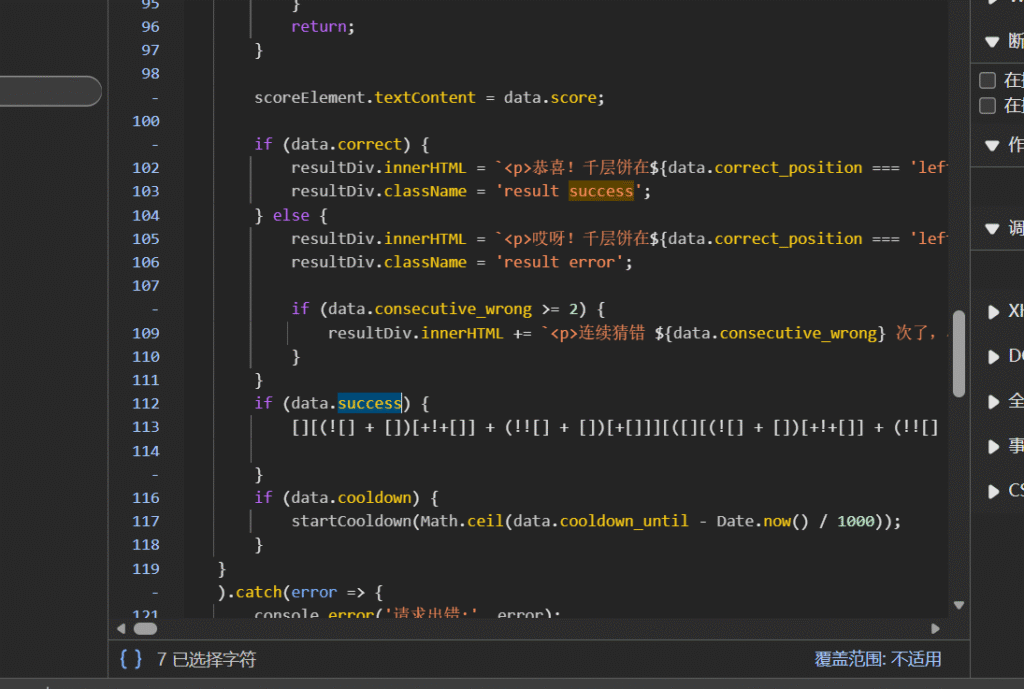
Task: Expand the DOM breakpoints section
Action: pyautogui.click(x=993, y=356)
